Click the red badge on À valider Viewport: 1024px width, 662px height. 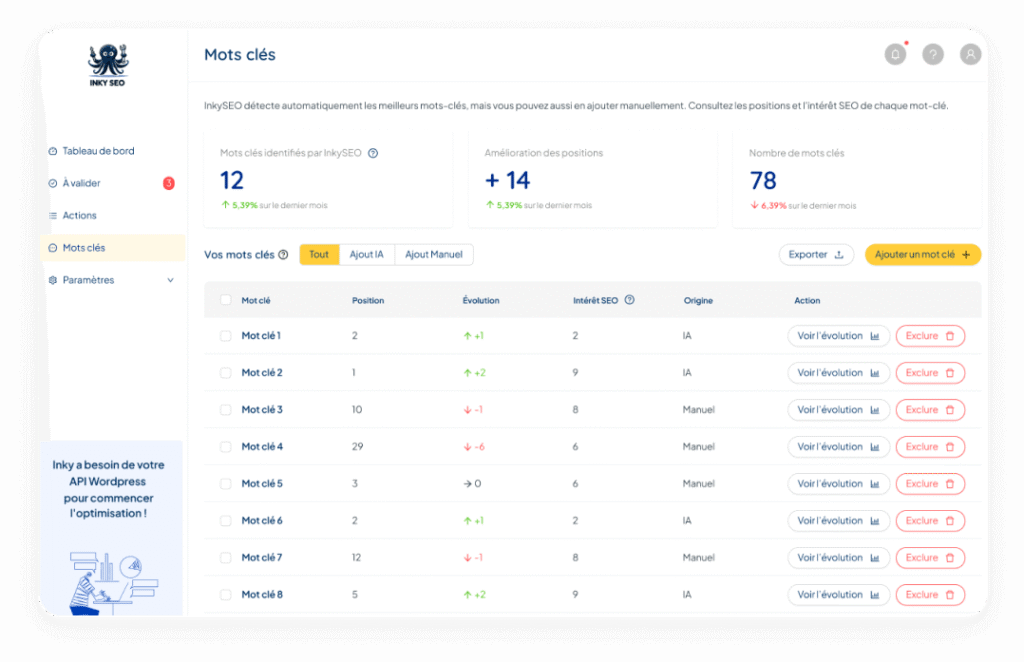pos(168,183)
